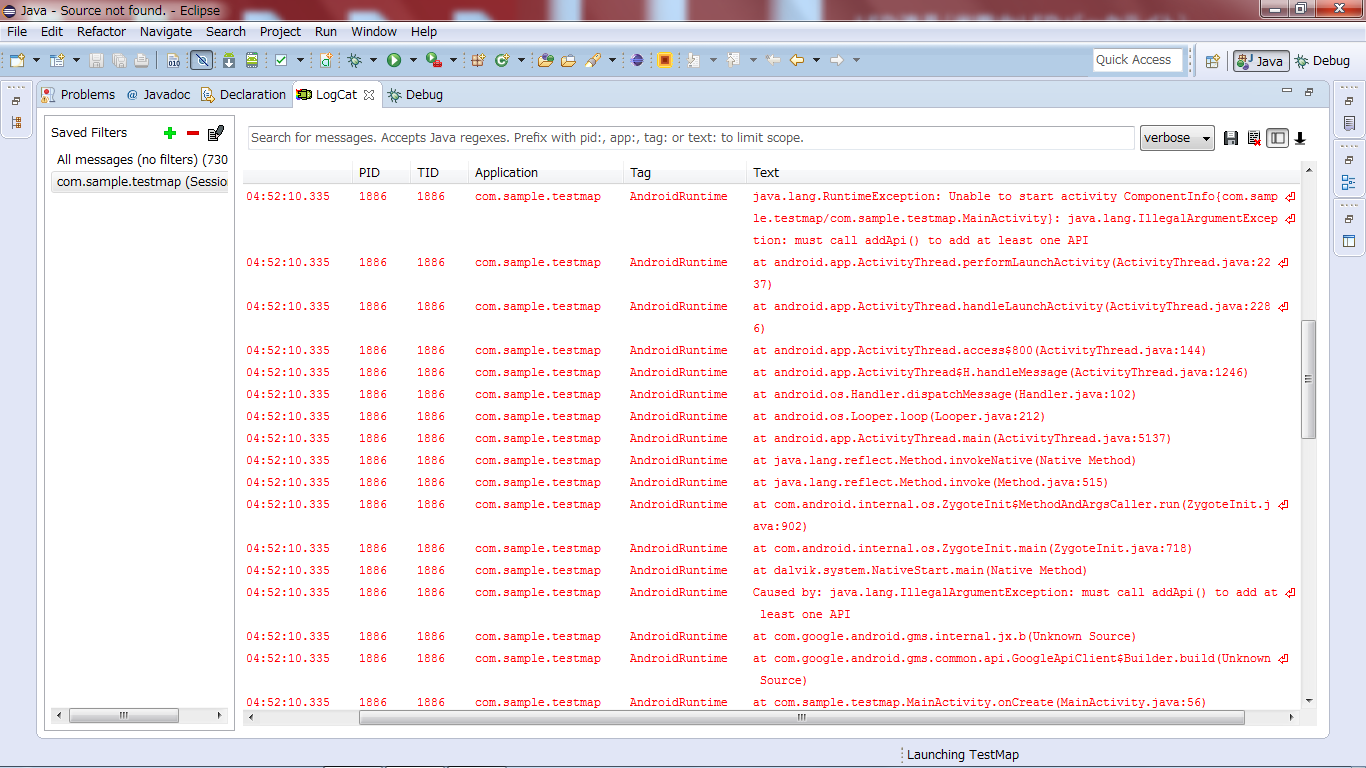1366x768 pixels.
Task: Edit the selected logcat filter
Action: [216, 133]
